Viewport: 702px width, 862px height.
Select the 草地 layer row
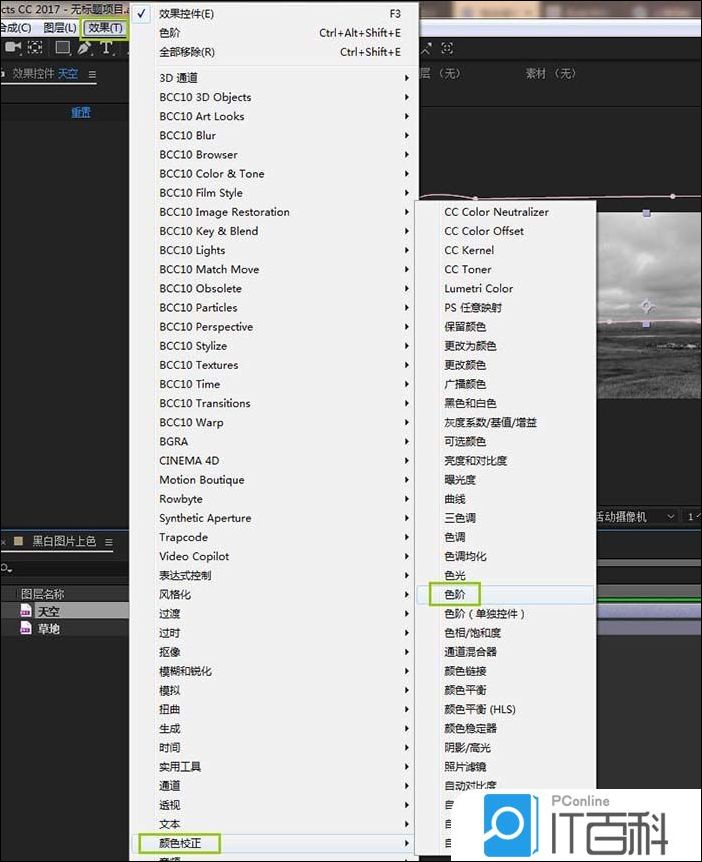point(65,628)
